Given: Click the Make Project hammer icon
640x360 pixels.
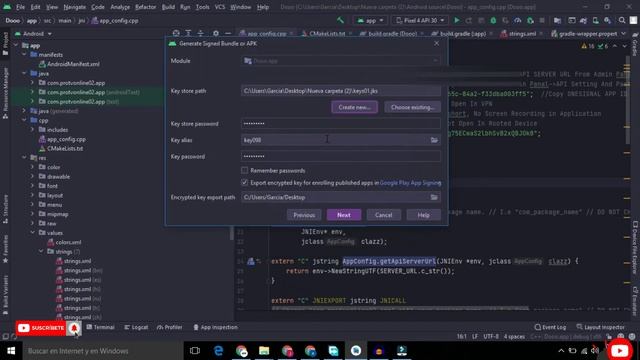Looking at the screenshot, I should click(340, 20).
